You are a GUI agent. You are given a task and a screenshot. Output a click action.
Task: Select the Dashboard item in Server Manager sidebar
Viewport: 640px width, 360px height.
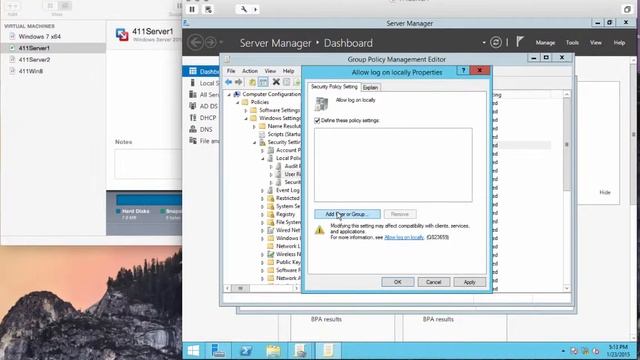[201, 71]
